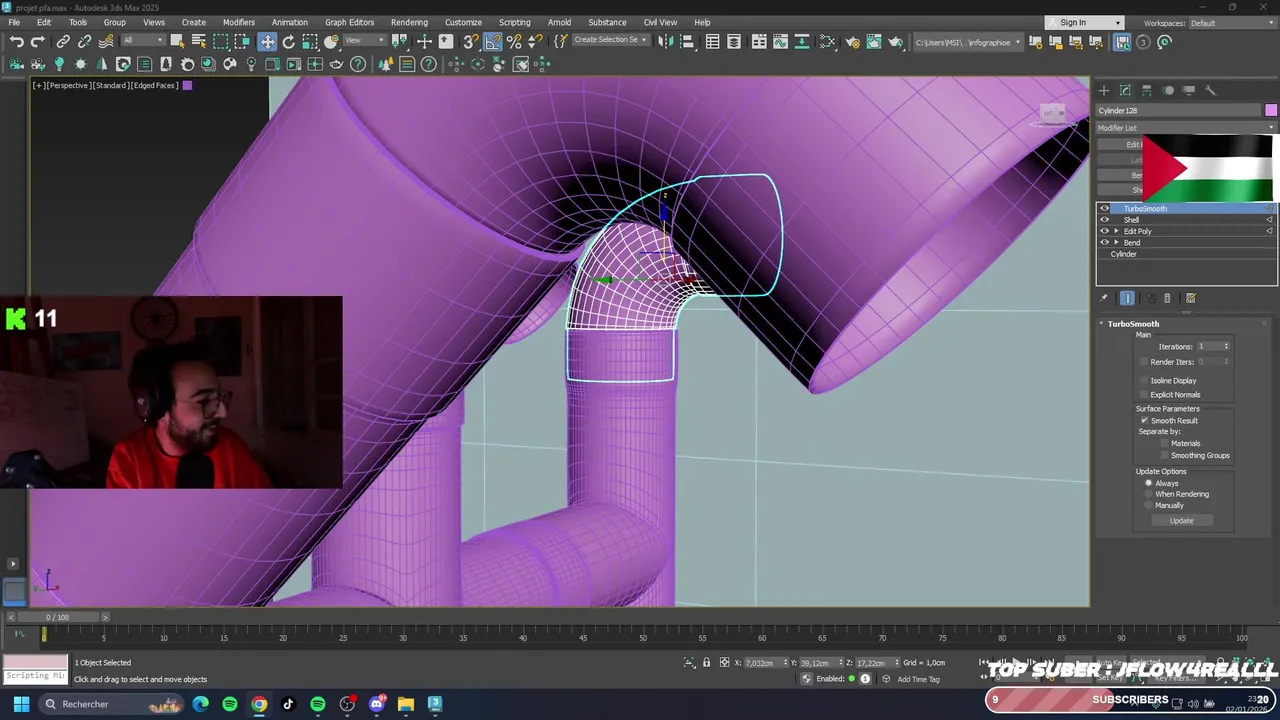1280x720 pixels.
Task: Open Configure Modifier Sets icon
Action: tap(1191, 298)
